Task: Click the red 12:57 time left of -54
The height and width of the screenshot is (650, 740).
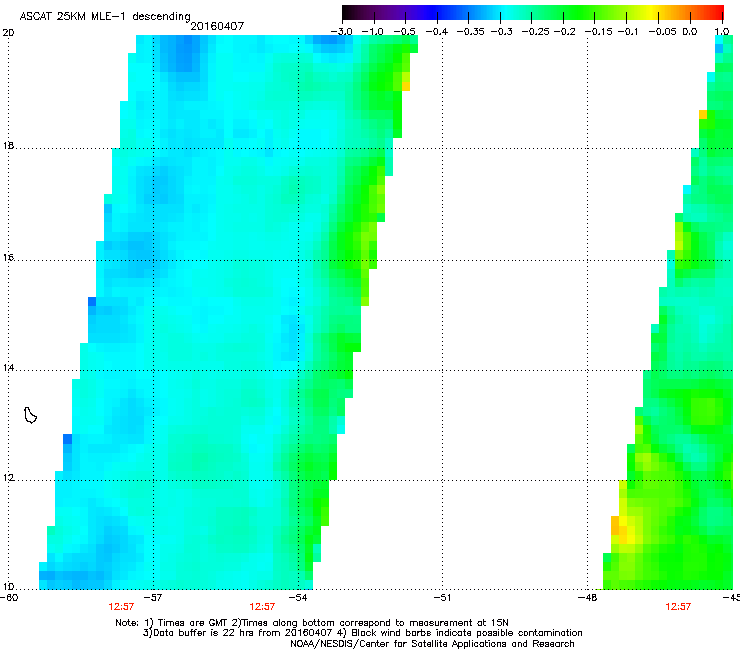Action: point(262,607)
